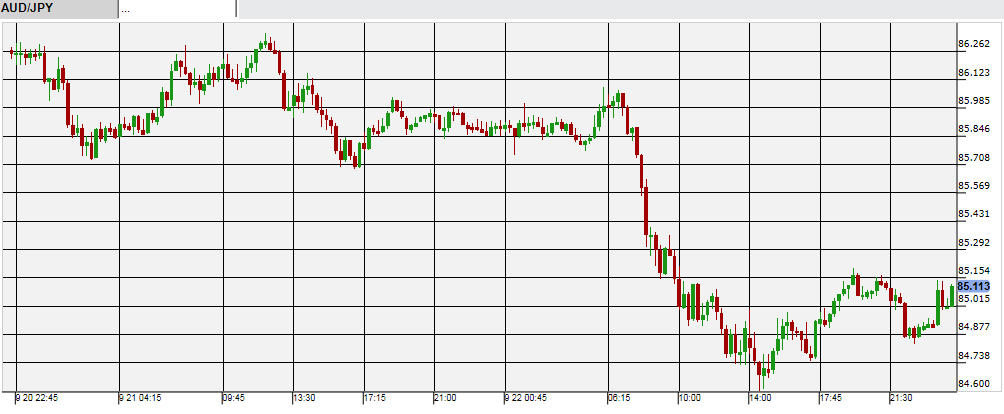Click the 9 20 22:45 time label

pyautogui.click(x=38, y=398)
